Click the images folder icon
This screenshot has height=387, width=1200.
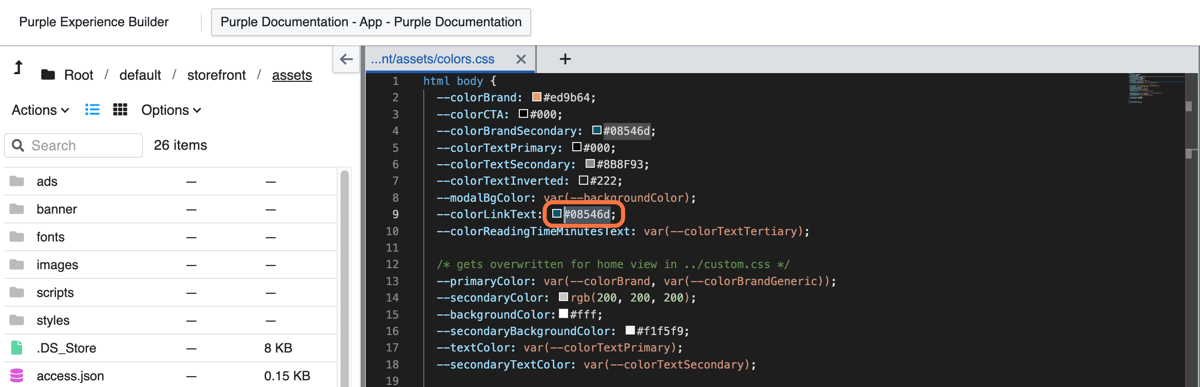point(16,264)
